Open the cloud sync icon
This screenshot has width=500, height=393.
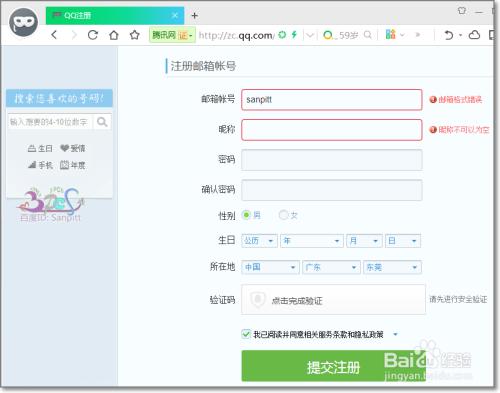tap(474, 35)
